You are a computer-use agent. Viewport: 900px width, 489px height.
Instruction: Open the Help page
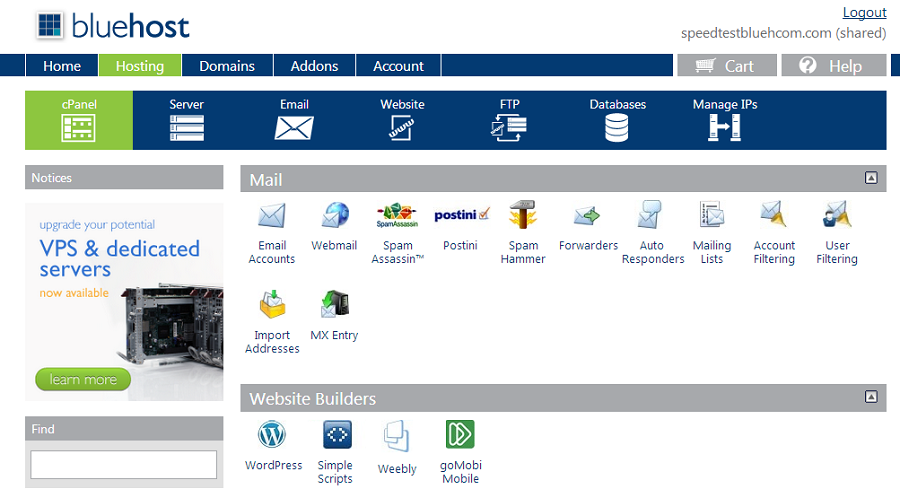click(x=834, y=65)
